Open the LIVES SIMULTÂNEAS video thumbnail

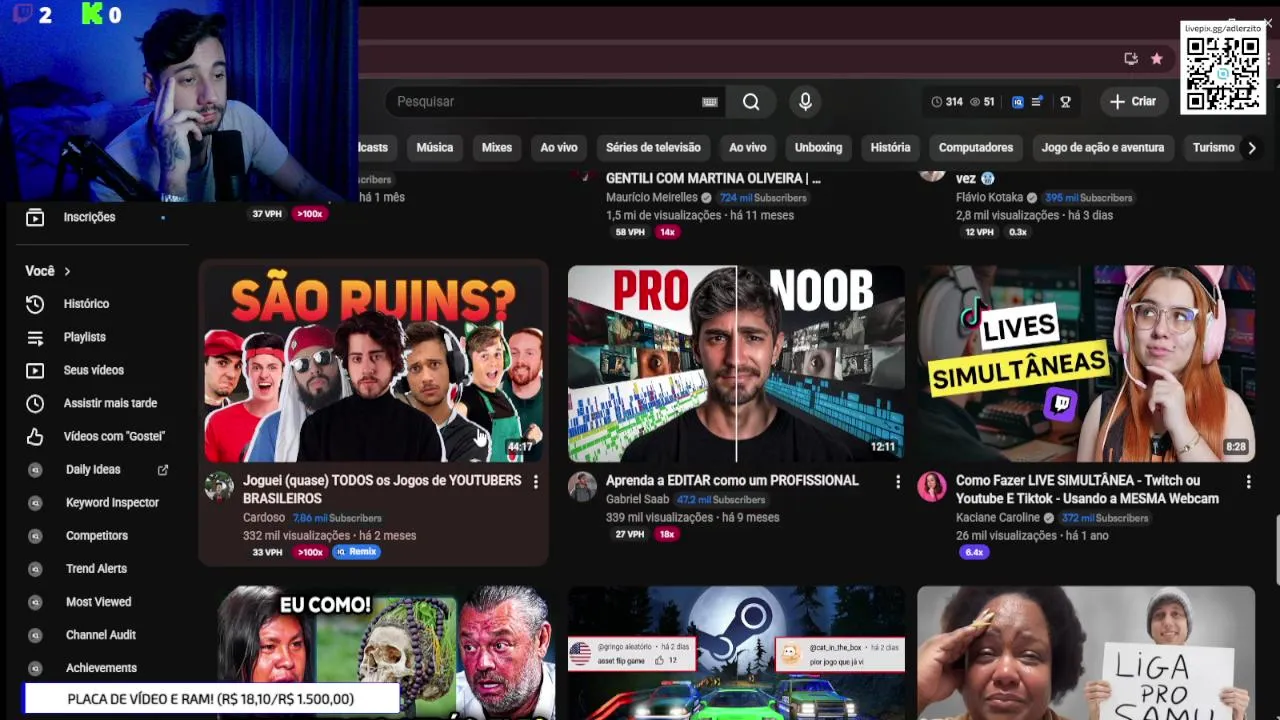pos(1086,363)
